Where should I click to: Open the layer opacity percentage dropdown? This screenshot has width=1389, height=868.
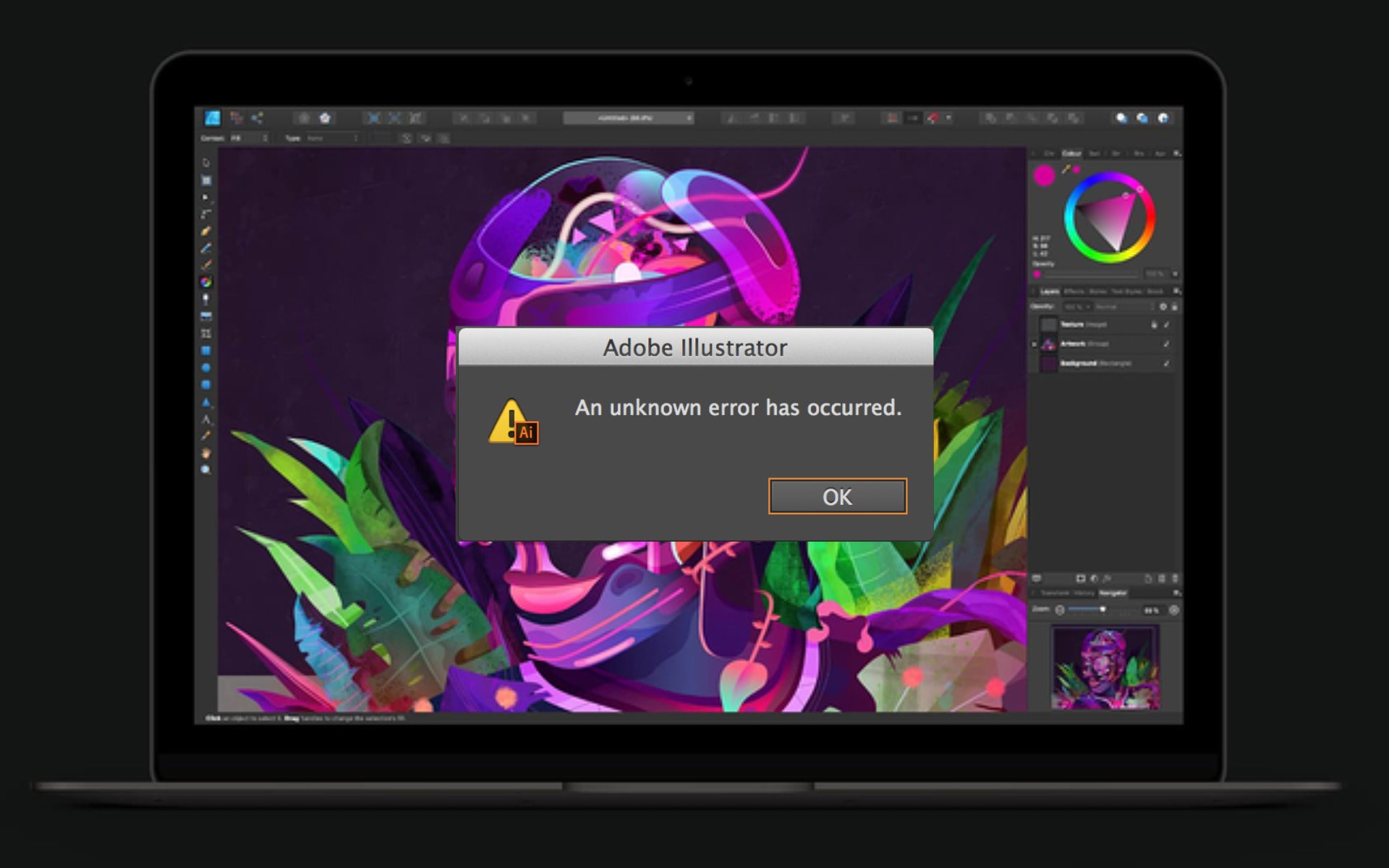[1077, 307]
